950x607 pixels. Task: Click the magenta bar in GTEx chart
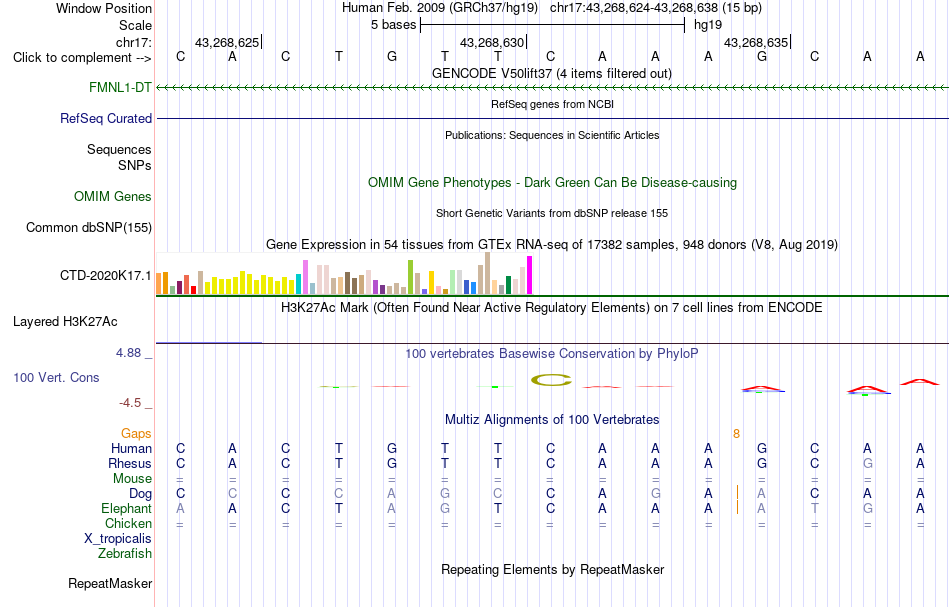point(530,275)
